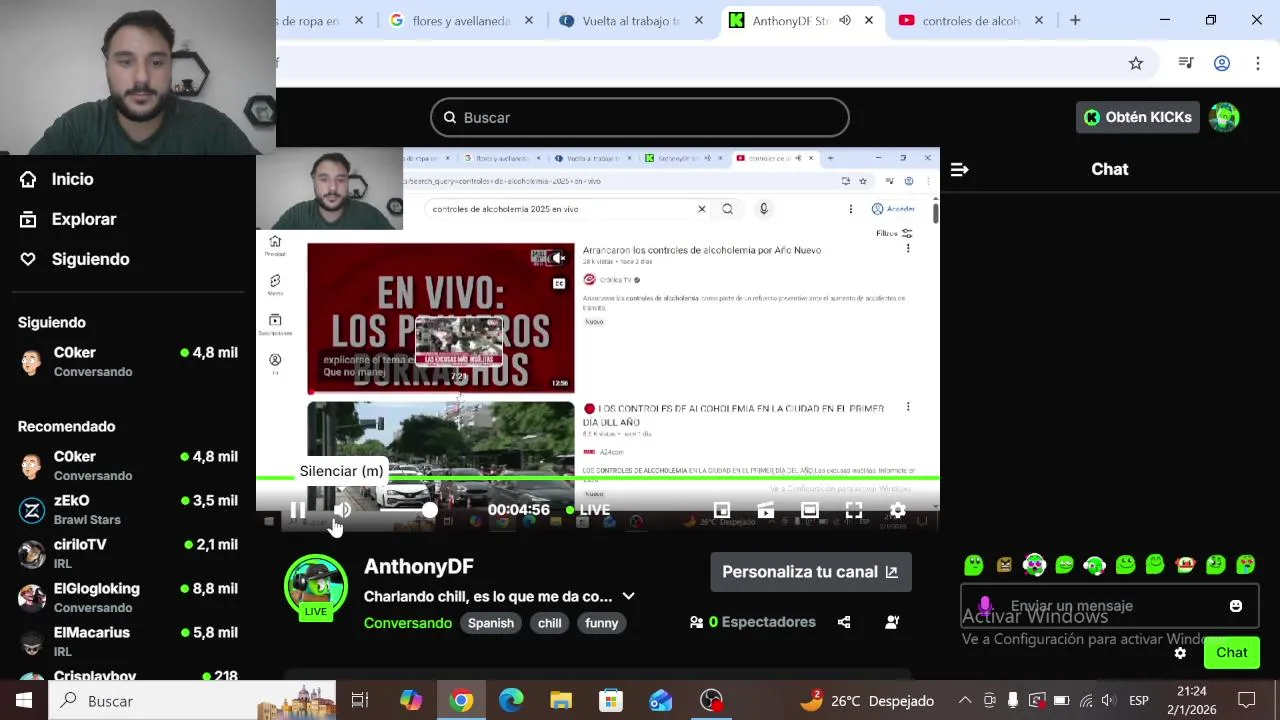Open the Windows Start menu
This screenshot has width=1280, height=720.
tap(24, 701)
